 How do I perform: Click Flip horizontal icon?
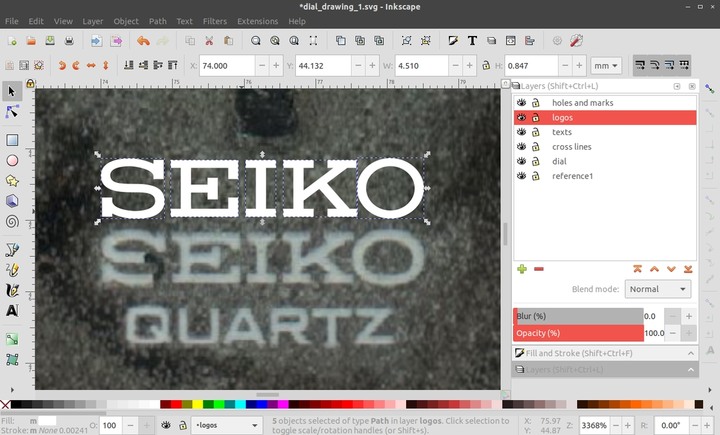pos(91,66)
